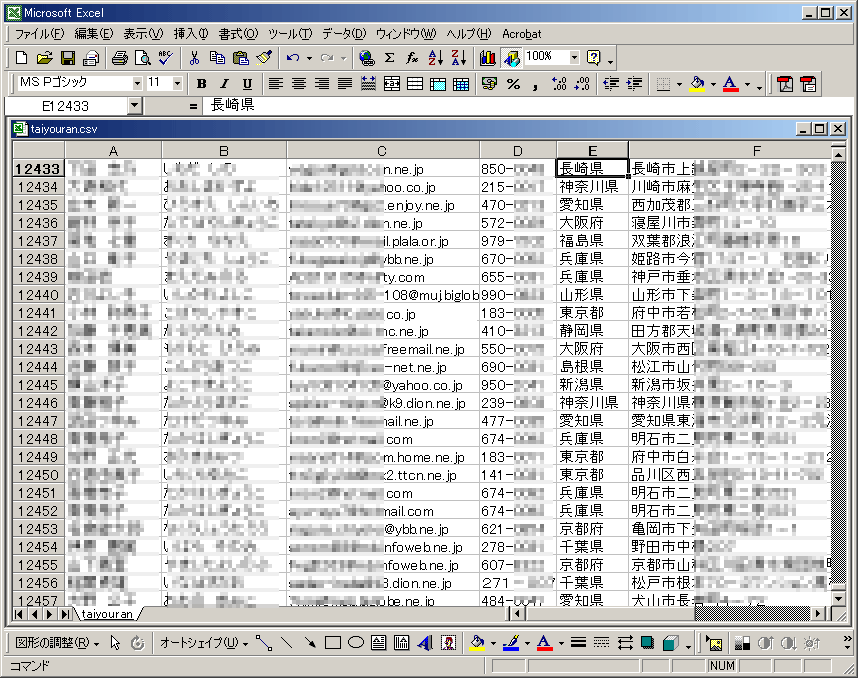Toggle bold formatting

pyautogui.click(x=201, y=84)
